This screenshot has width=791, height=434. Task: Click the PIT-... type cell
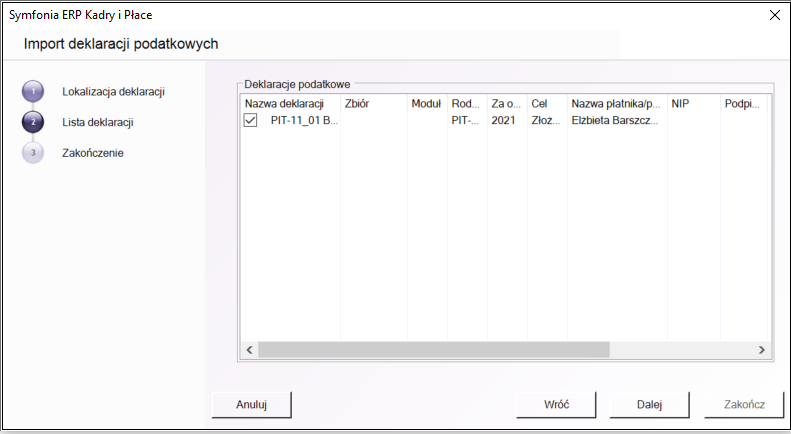click(465, 120)
